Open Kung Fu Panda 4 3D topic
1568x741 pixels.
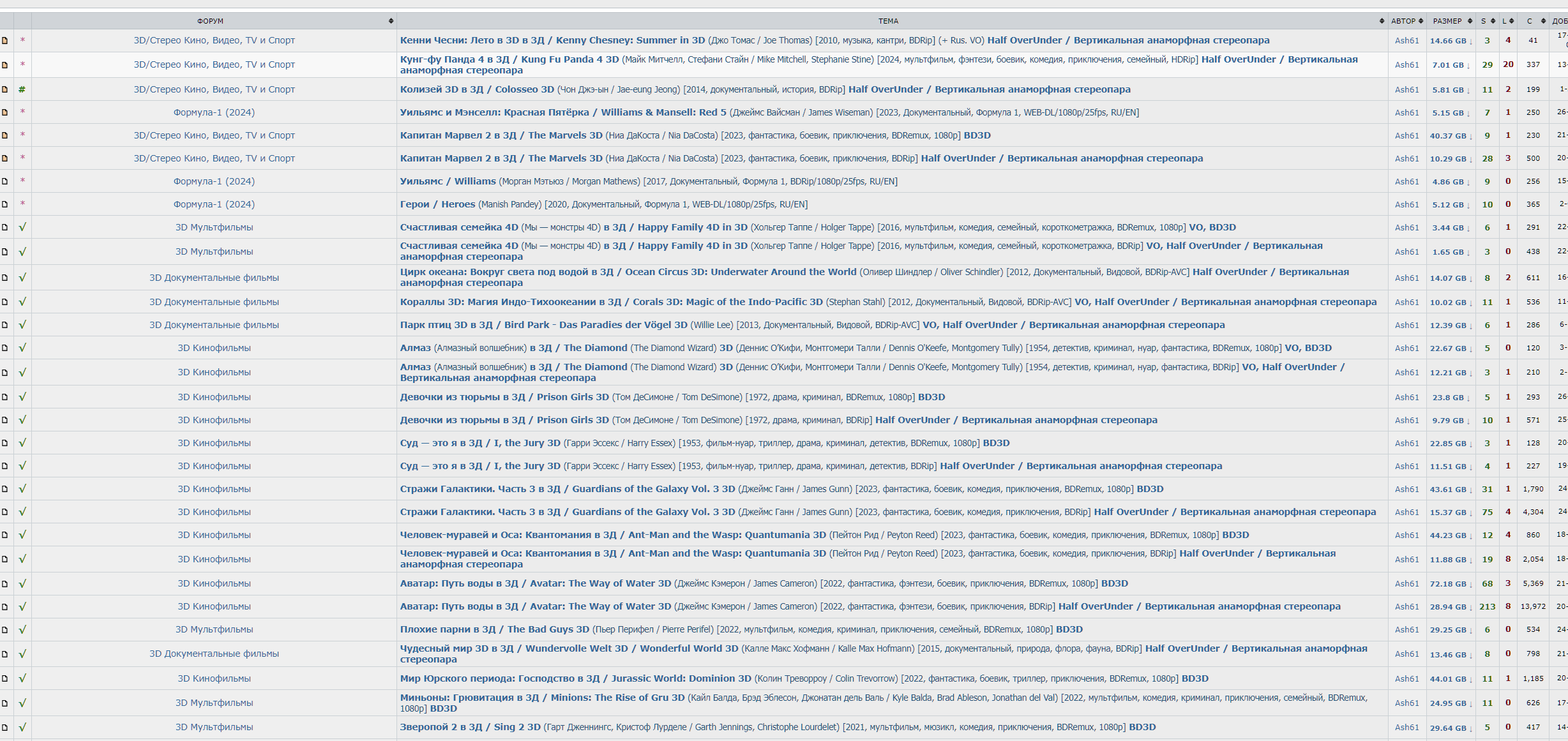[878, 64]
